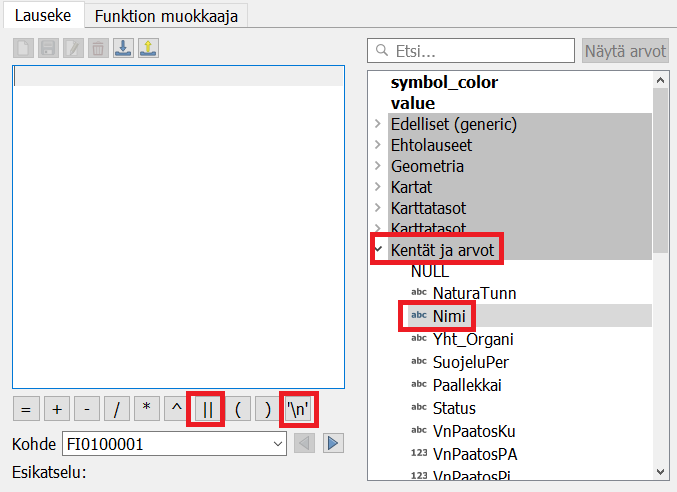Expand the Ehtolauseet function group
Screen dimensions: 677x492
point(378,145)
